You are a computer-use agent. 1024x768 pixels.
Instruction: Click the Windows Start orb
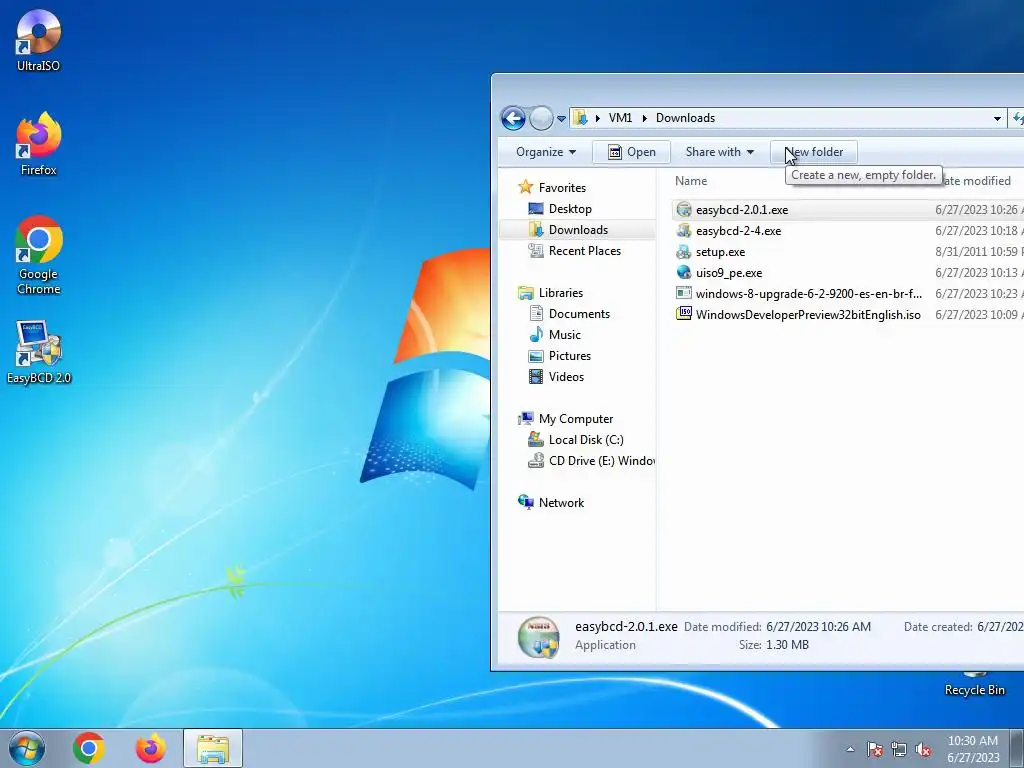(27, 748)
